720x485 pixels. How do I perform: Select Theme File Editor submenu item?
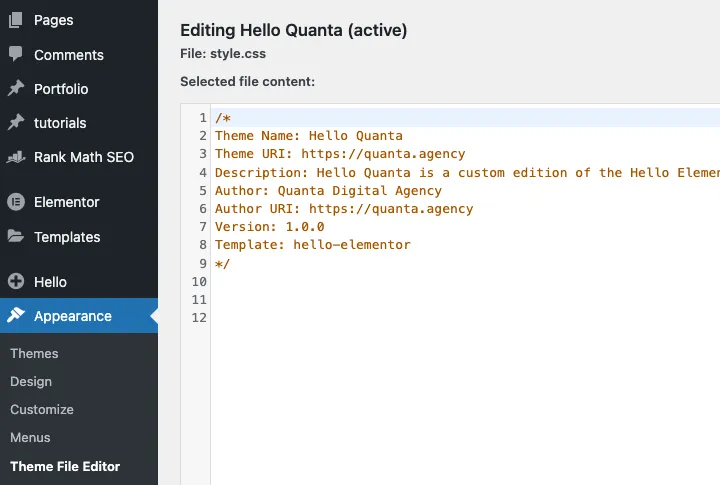[x=65, y=466]
